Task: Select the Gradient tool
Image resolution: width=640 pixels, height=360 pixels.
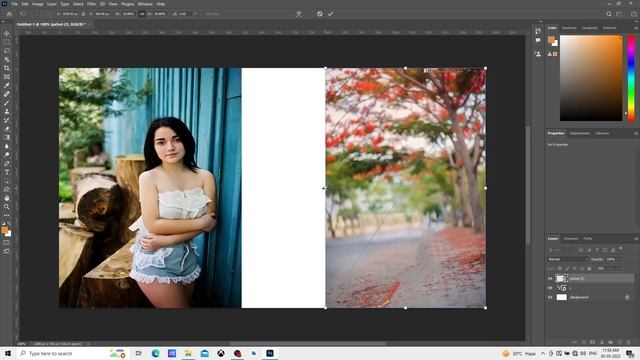Action: [x=7, y=137]
